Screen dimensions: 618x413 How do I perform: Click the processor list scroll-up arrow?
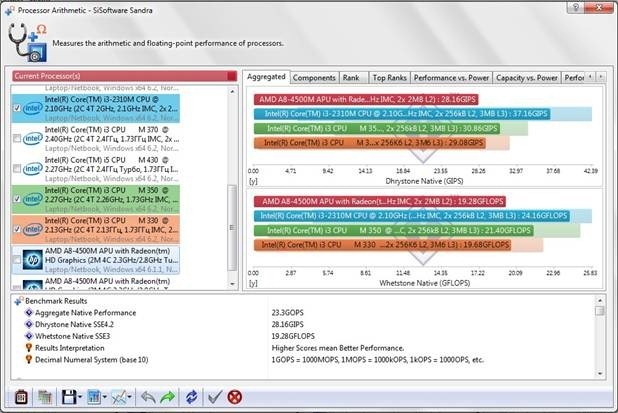point(232,91)
